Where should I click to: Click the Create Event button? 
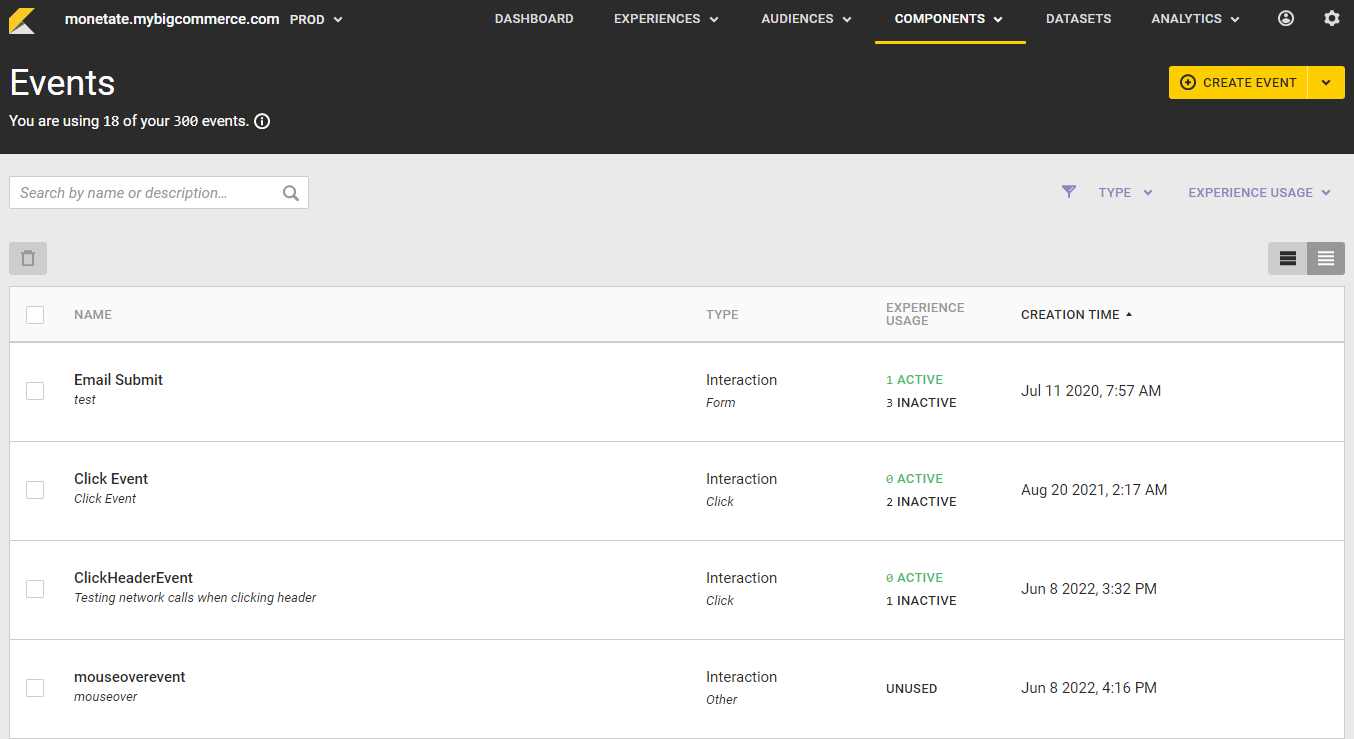point(1238,83)
